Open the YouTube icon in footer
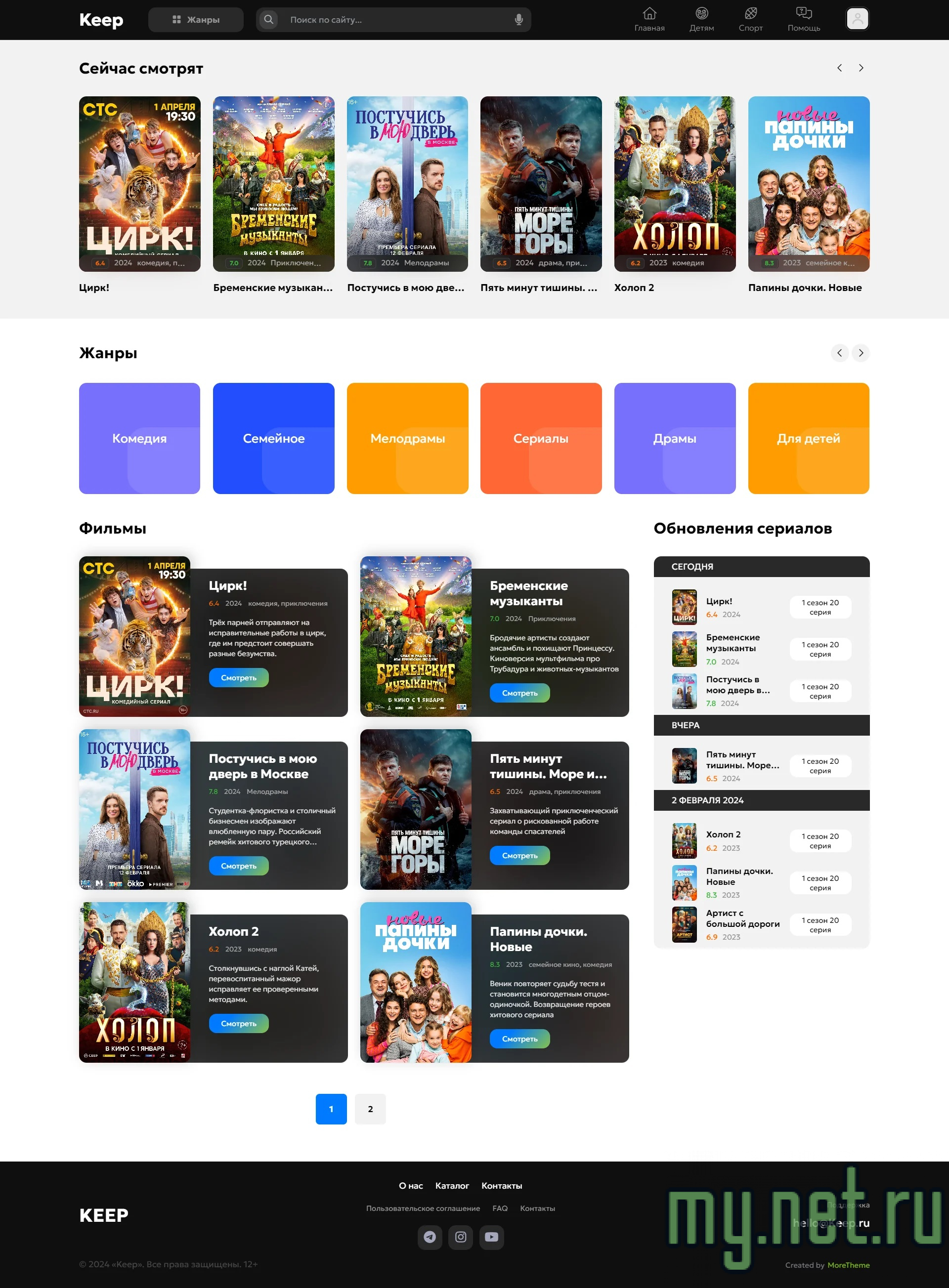 [492, 1236]
